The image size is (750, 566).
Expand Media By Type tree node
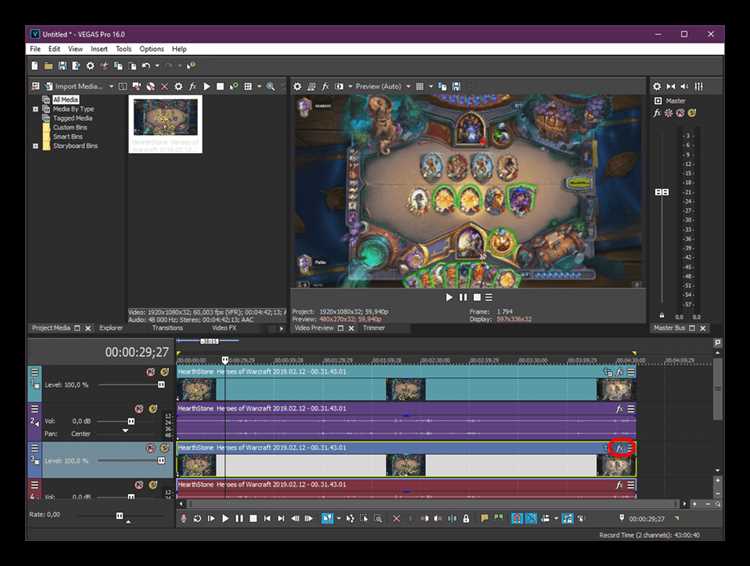pyautogui.click(x=35, y=109)
